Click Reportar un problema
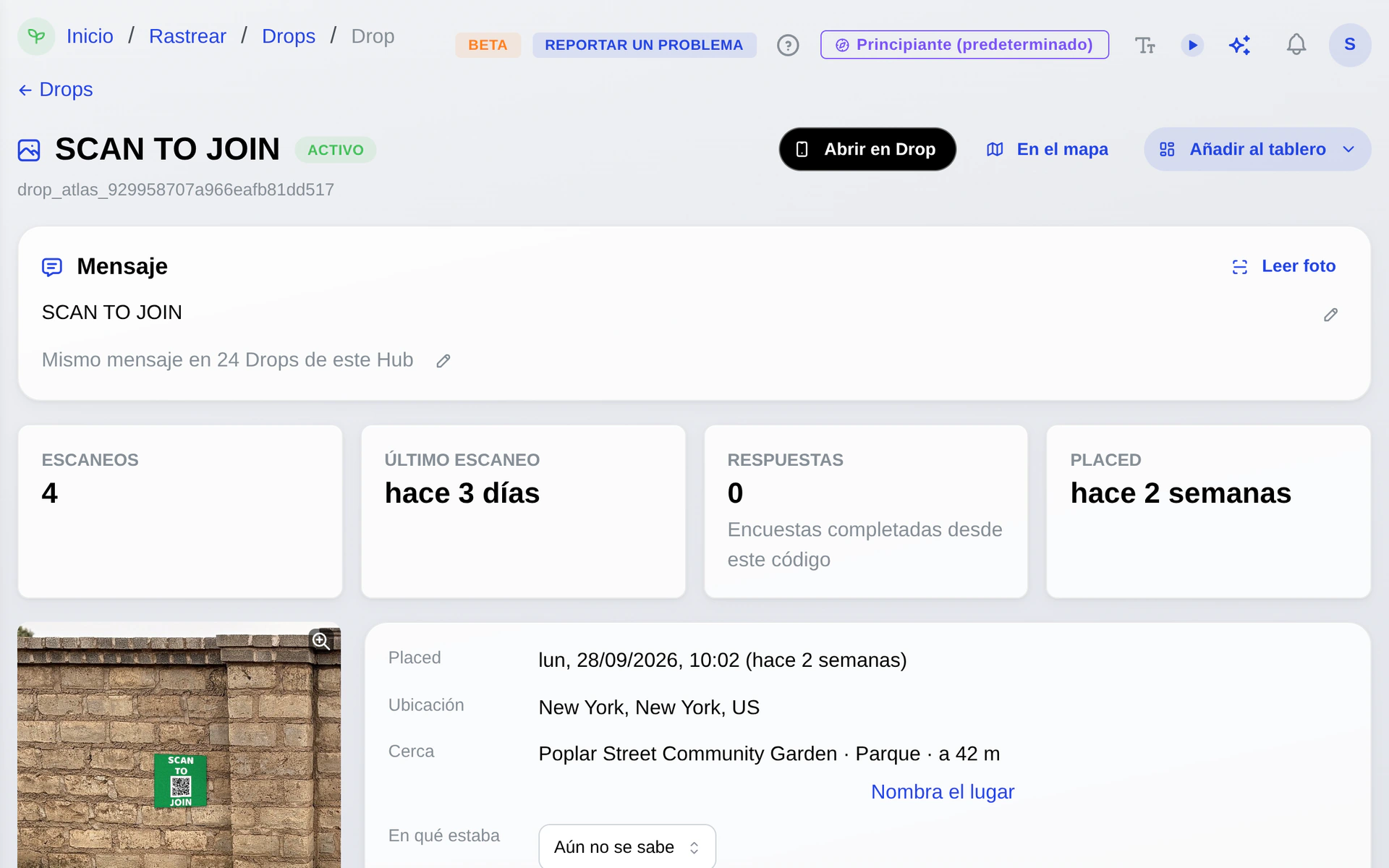Viewport: 1389px width, 868px height. [x=644, y=45]
